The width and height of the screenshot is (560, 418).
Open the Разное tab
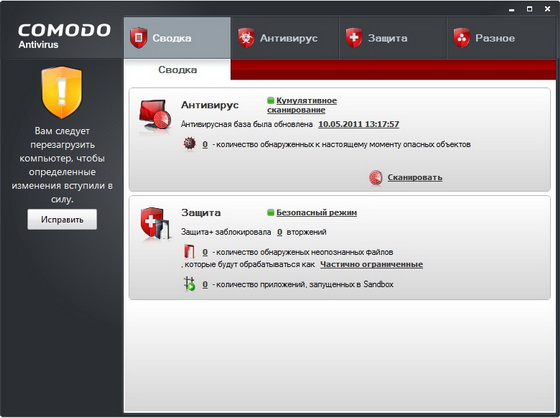[501, 38]
